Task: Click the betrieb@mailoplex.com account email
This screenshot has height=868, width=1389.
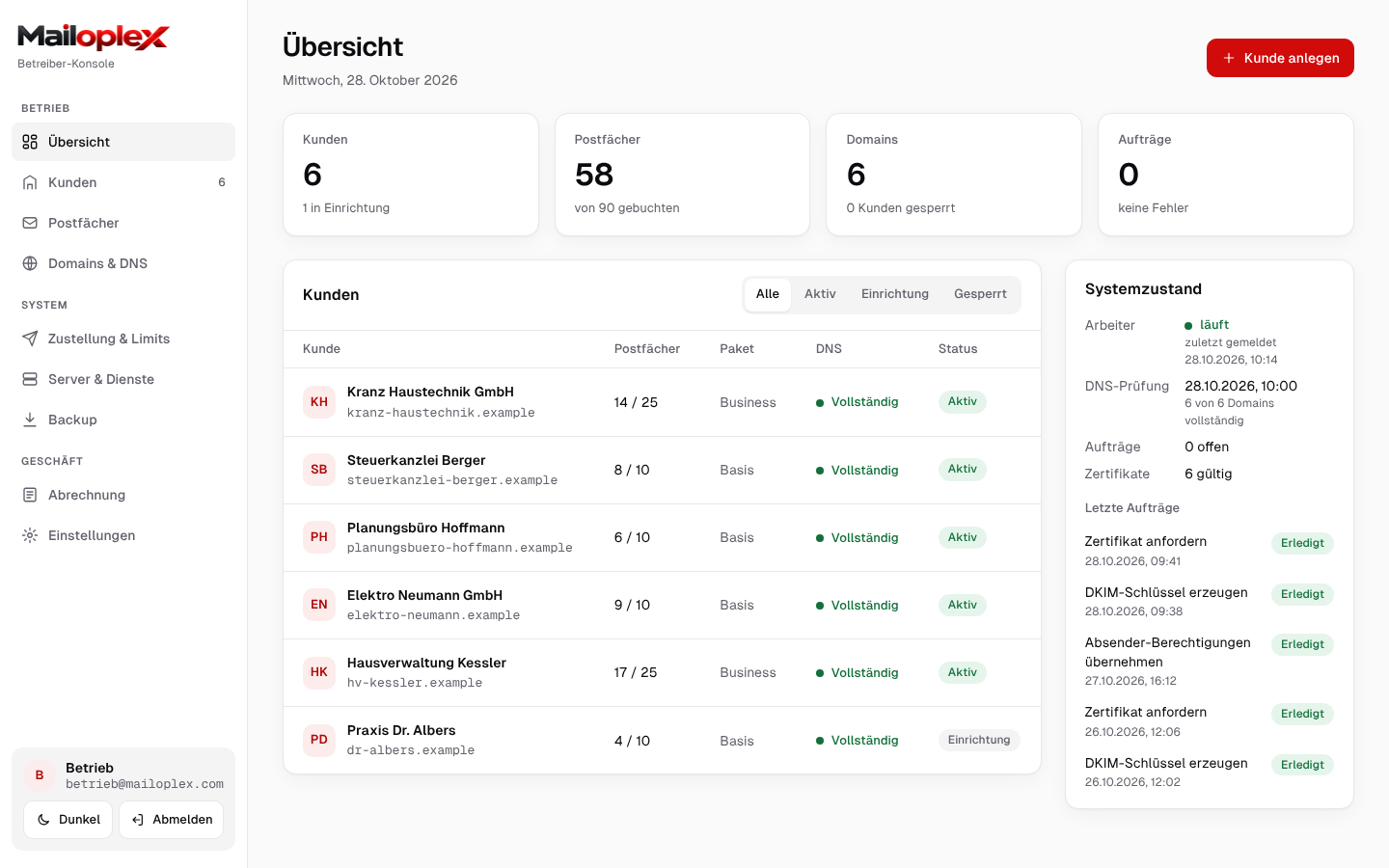Action: pyautogui.click(x=145, y=784)
